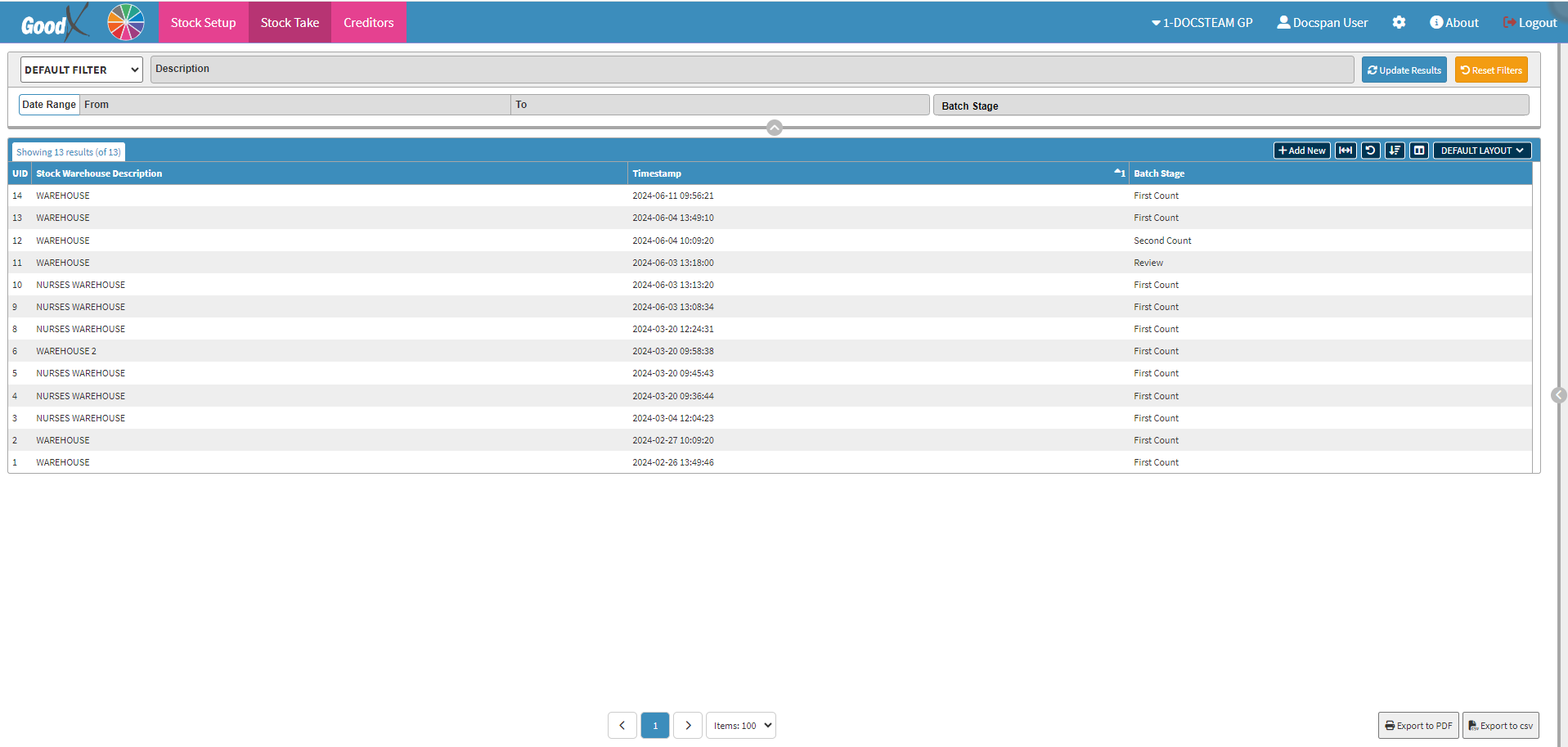Expand the right side panel arrow
Screen dimensions: 1568x747
(1558, 395)
